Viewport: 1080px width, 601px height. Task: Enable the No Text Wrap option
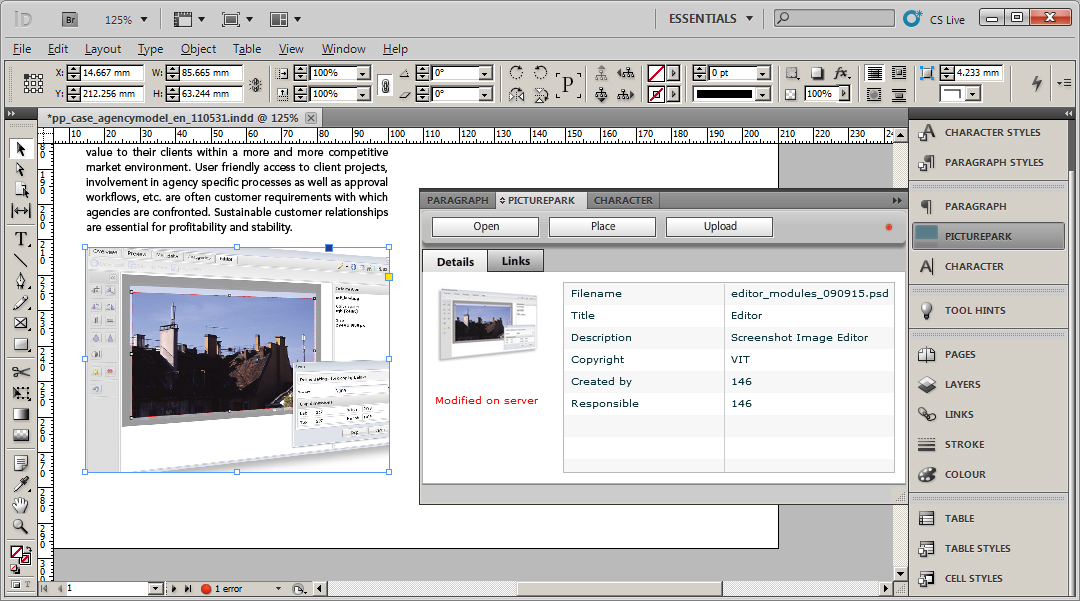[x=874, y=73]
